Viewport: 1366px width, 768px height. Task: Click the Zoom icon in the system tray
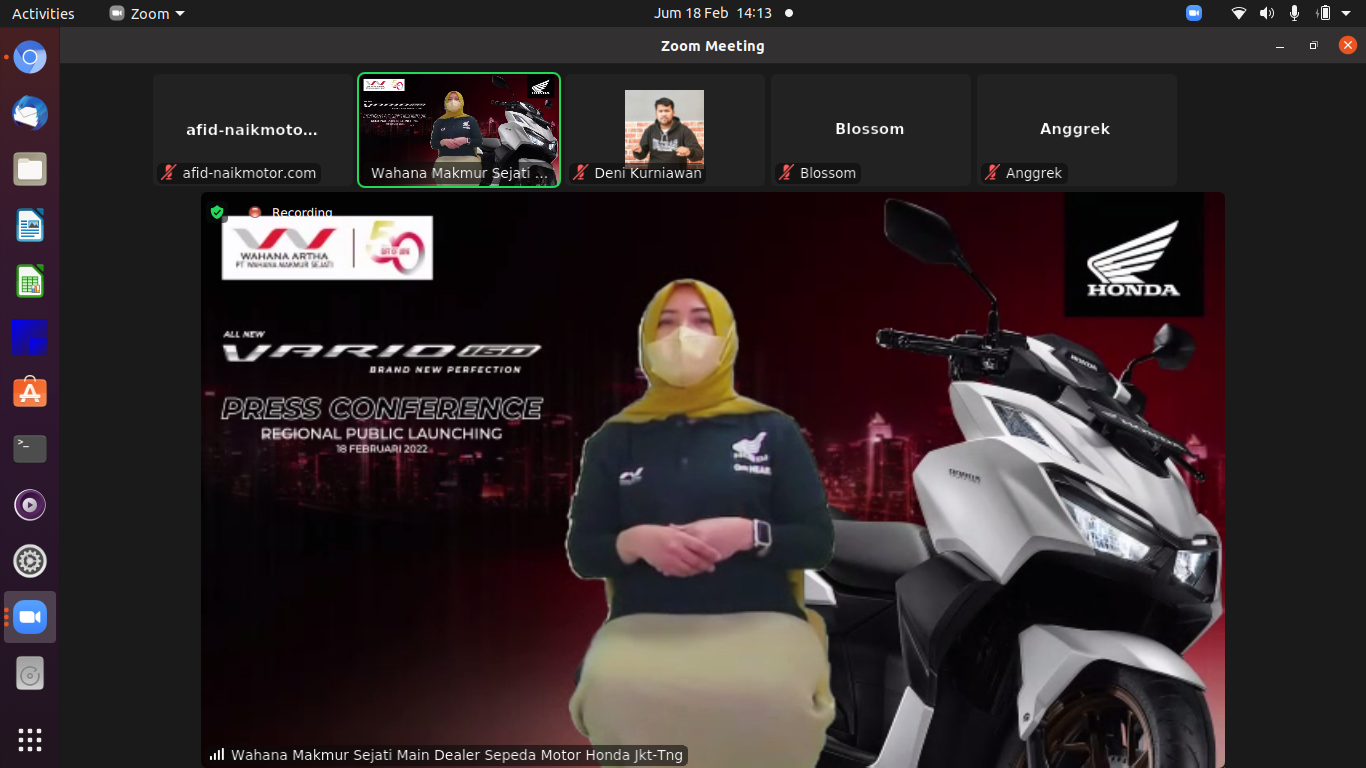coord(1193,13)
